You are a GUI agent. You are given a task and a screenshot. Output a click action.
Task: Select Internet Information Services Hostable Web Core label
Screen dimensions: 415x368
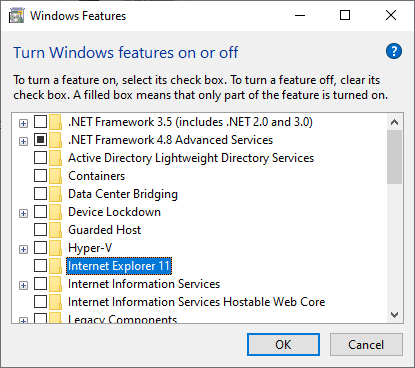[x=197, y=302]
